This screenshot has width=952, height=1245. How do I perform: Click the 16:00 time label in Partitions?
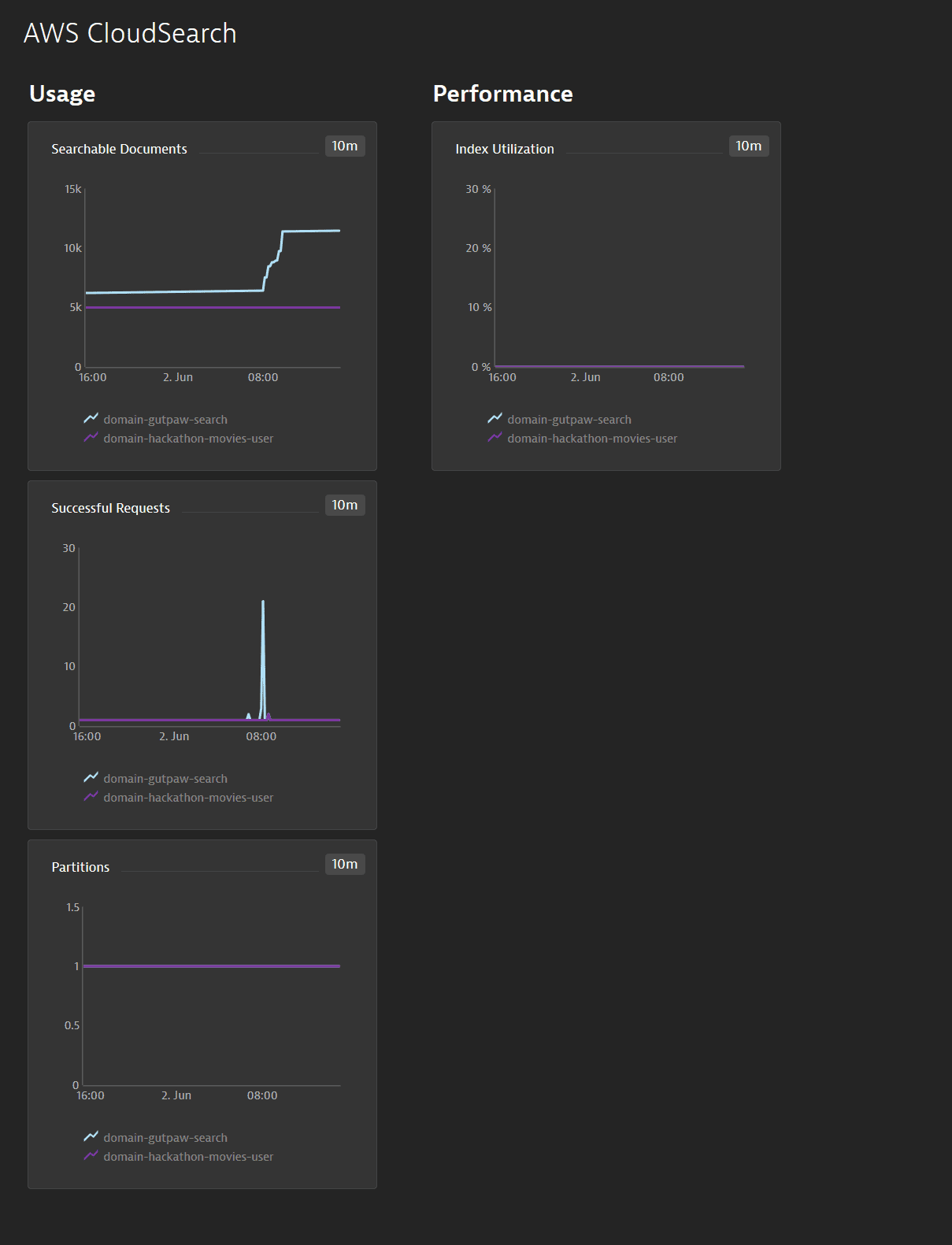click(91, 1095)
